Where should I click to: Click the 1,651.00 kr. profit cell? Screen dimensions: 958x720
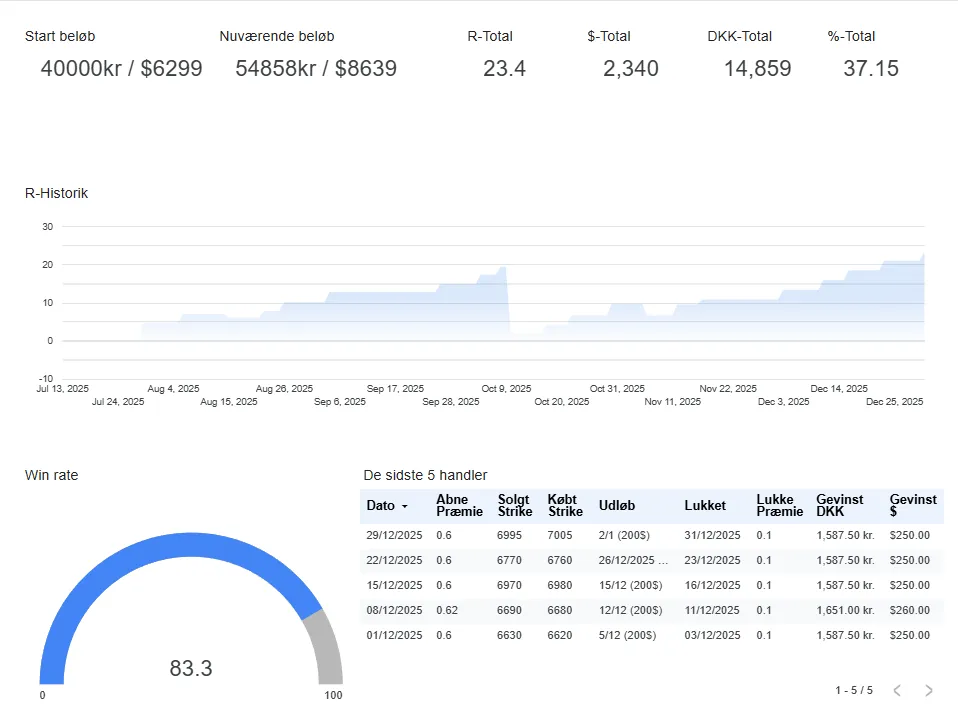[846, 611]
